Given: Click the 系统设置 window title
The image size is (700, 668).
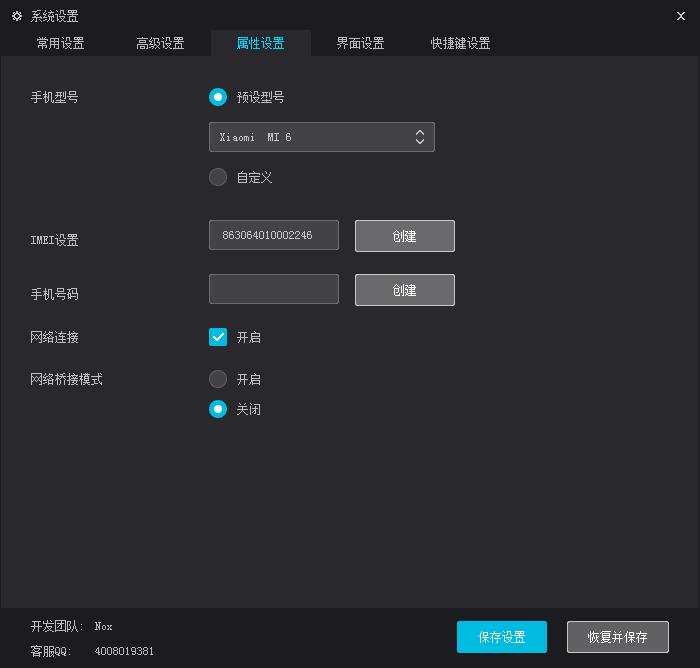Looking at the screenshot, I should [x=54, y=17].
